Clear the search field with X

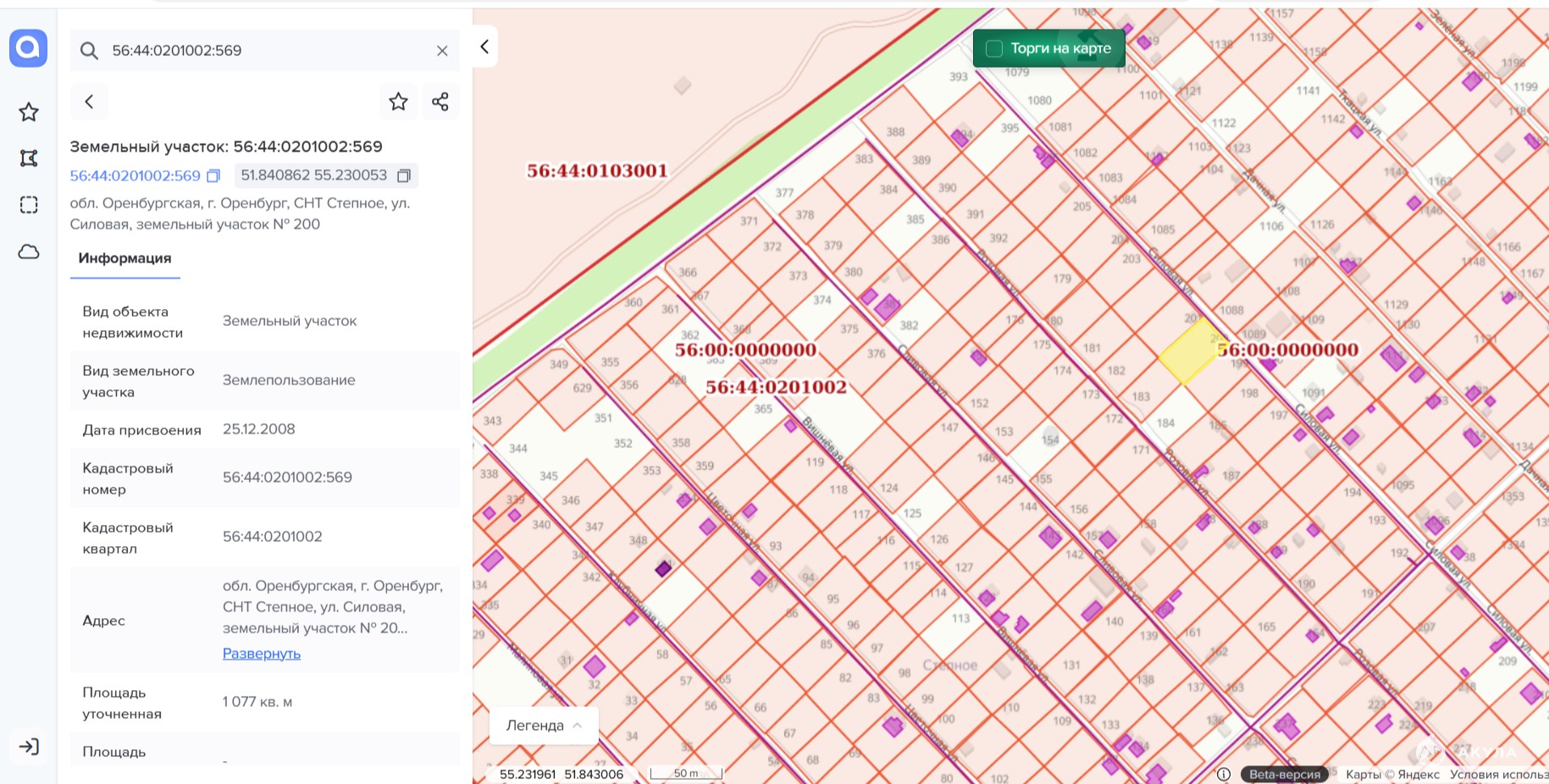point(442,51)
